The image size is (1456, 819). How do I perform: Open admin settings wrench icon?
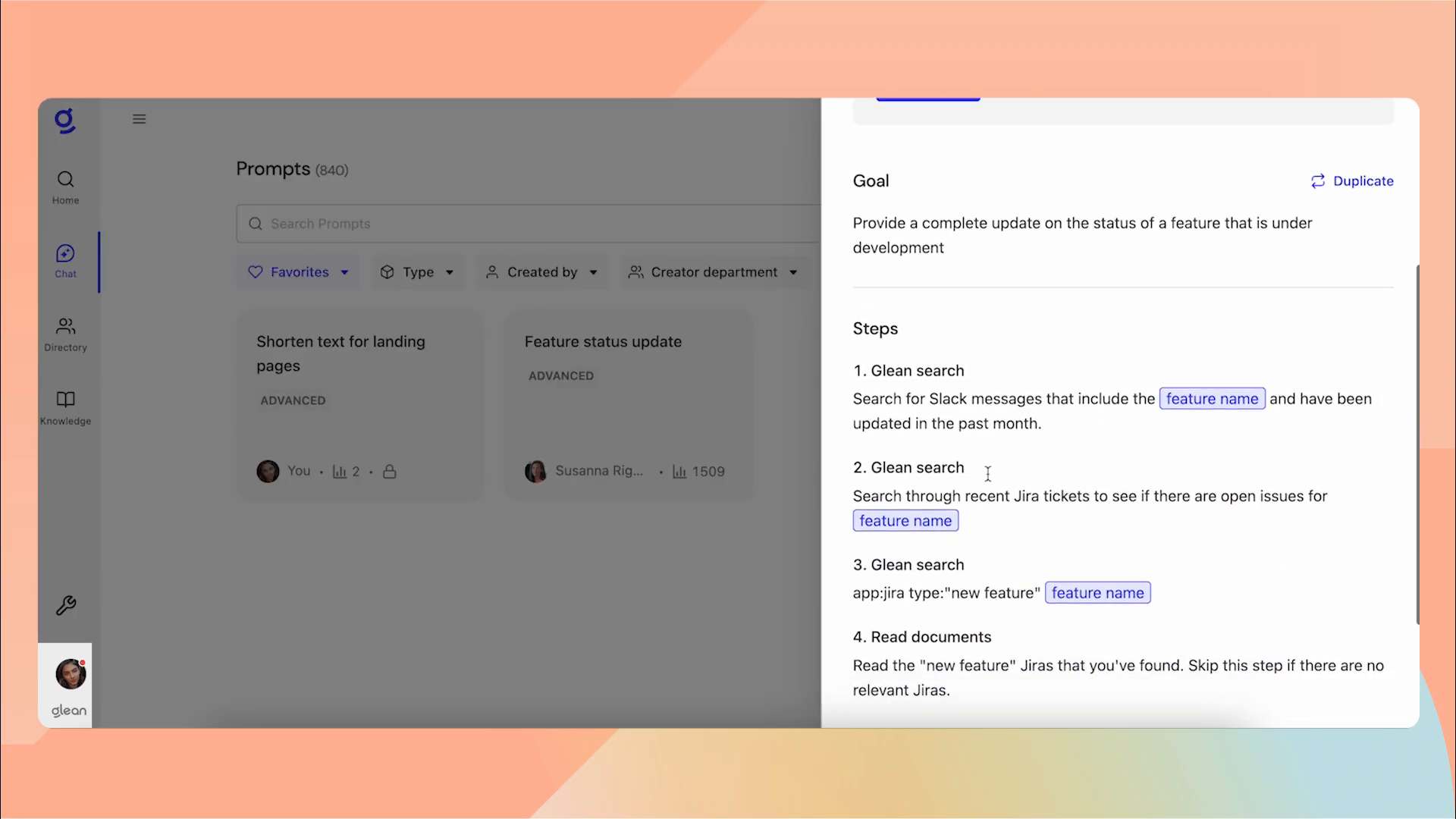coord(66,605)
